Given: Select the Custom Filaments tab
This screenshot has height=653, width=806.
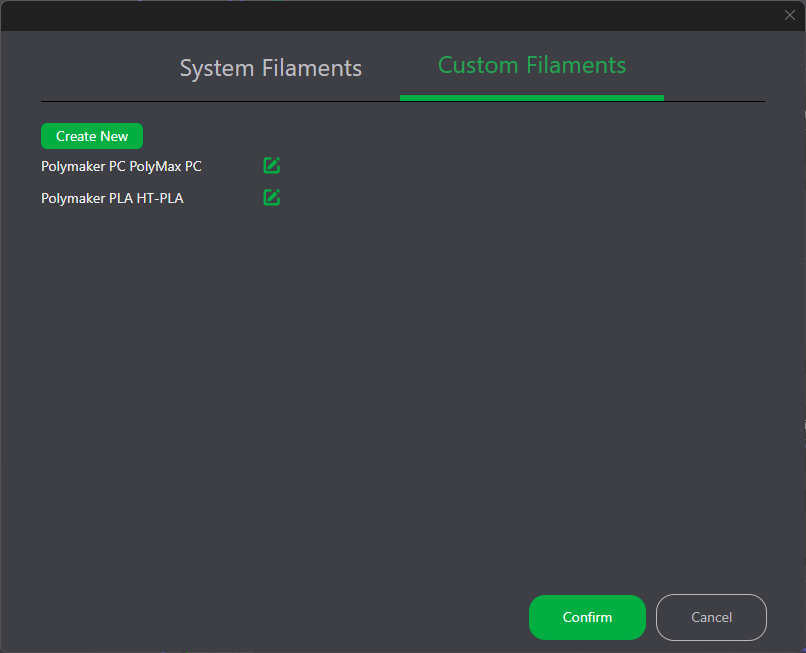Looking at the screenshot, I should [532, 65].
